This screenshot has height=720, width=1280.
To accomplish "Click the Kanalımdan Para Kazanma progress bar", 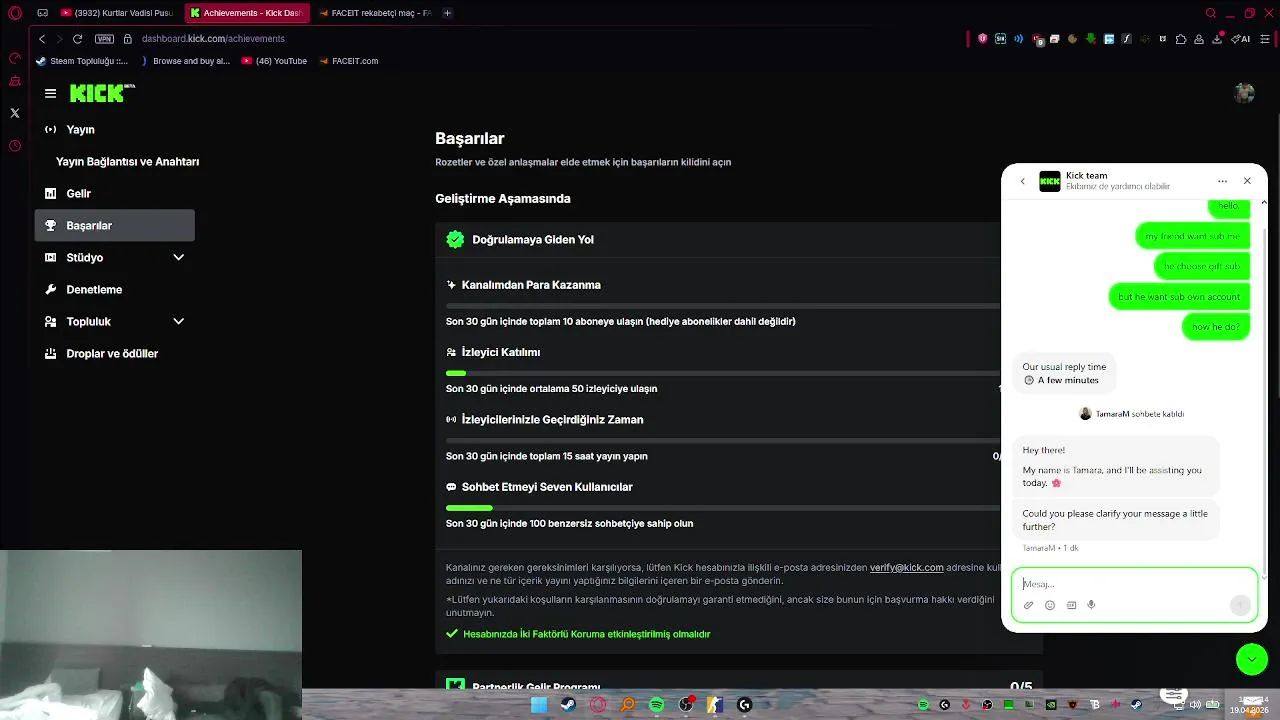I will pos(722,306).
